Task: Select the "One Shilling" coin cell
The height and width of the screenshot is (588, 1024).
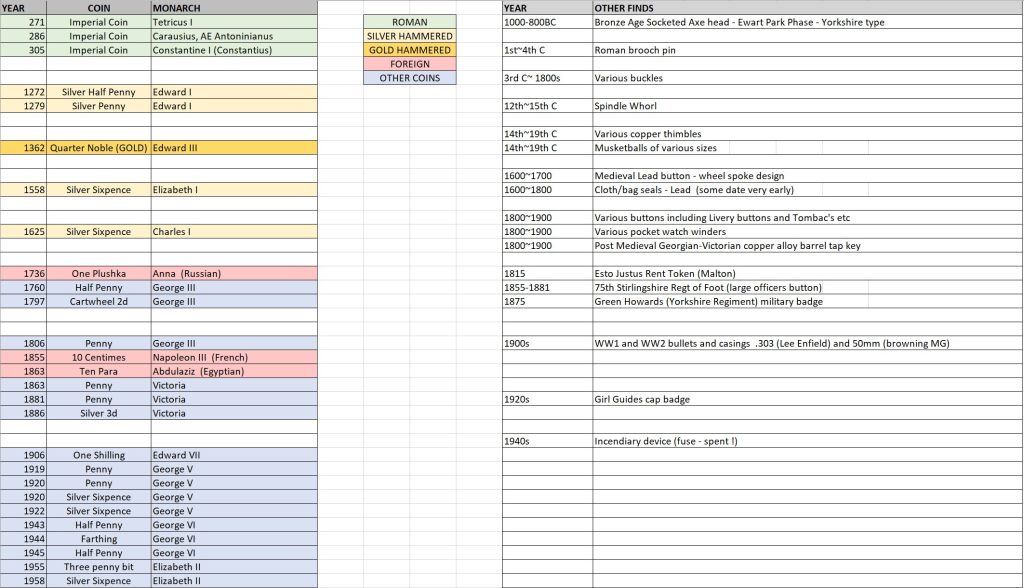Action: pos(99,455)
